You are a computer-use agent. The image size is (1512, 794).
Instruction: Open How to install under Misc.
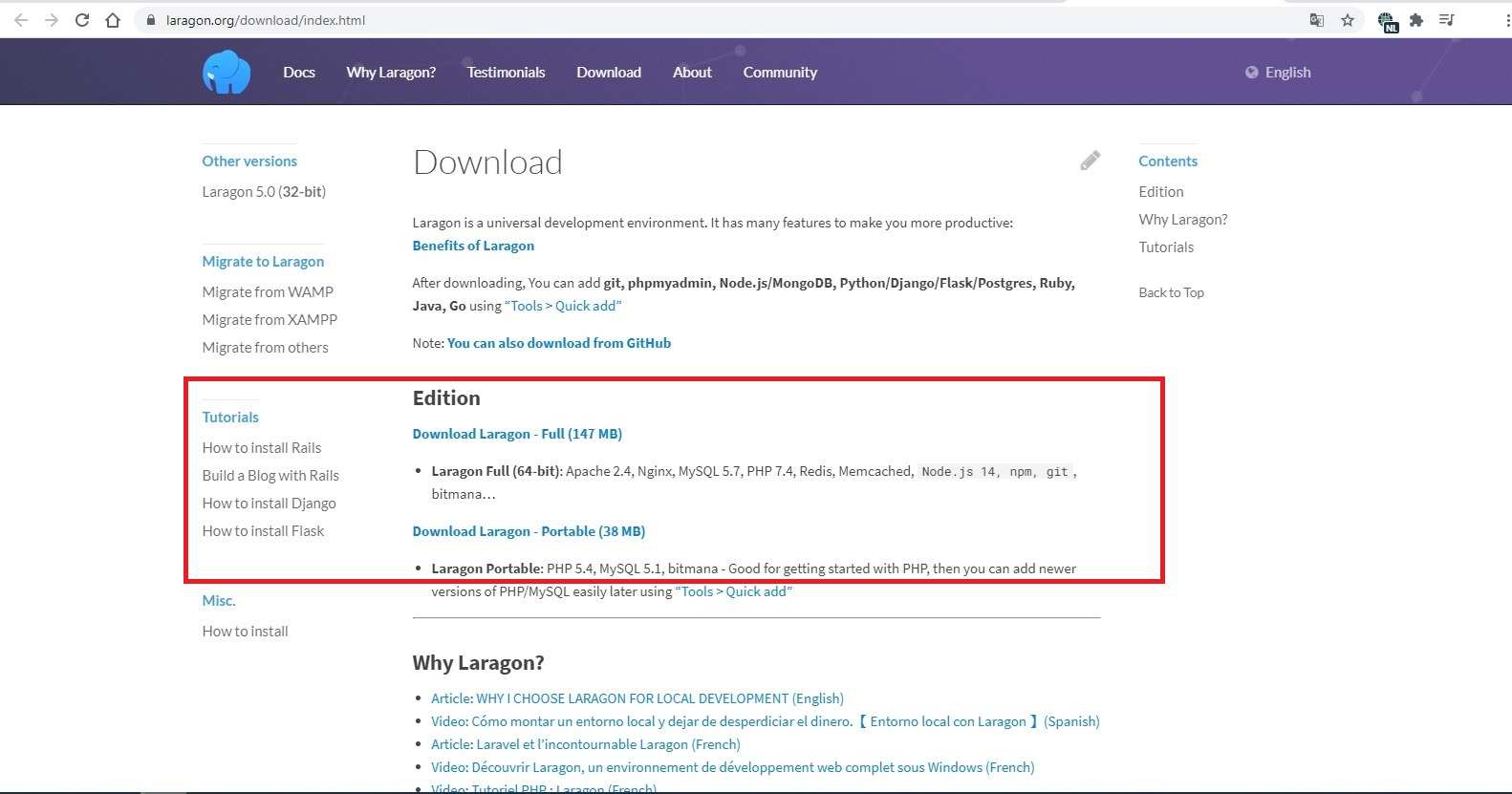245,632
